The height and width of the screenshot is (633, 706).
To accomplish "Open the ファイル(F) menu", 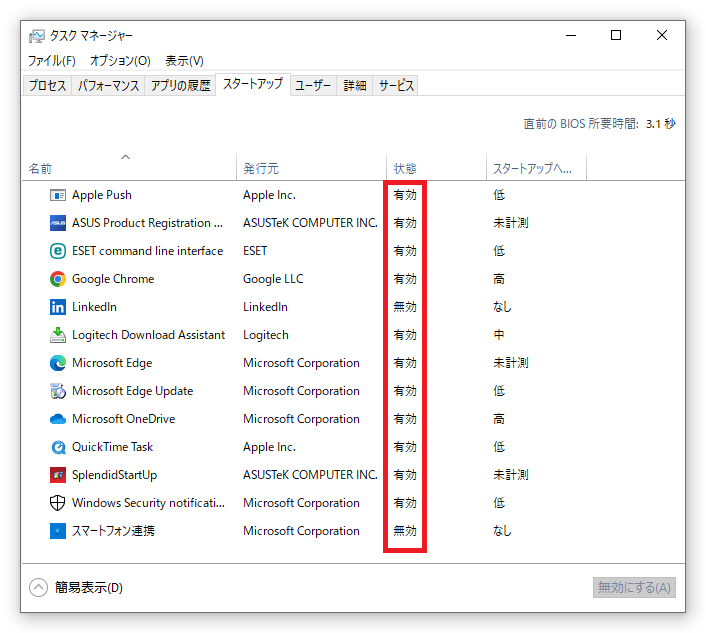I will coord(52,61).
